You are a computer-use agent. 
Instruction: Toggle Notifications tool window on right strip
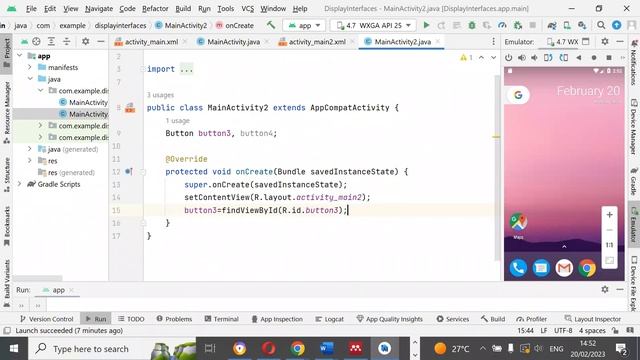633,62
